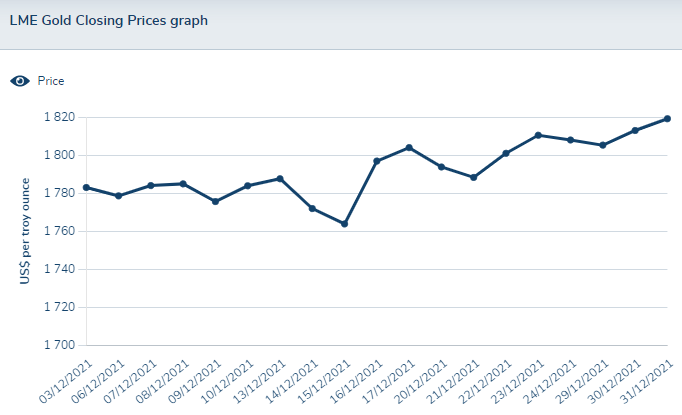This screenshot has height=415, width=682.
Task: Select the 06/12/2021 price point
Action: [118, 196]
